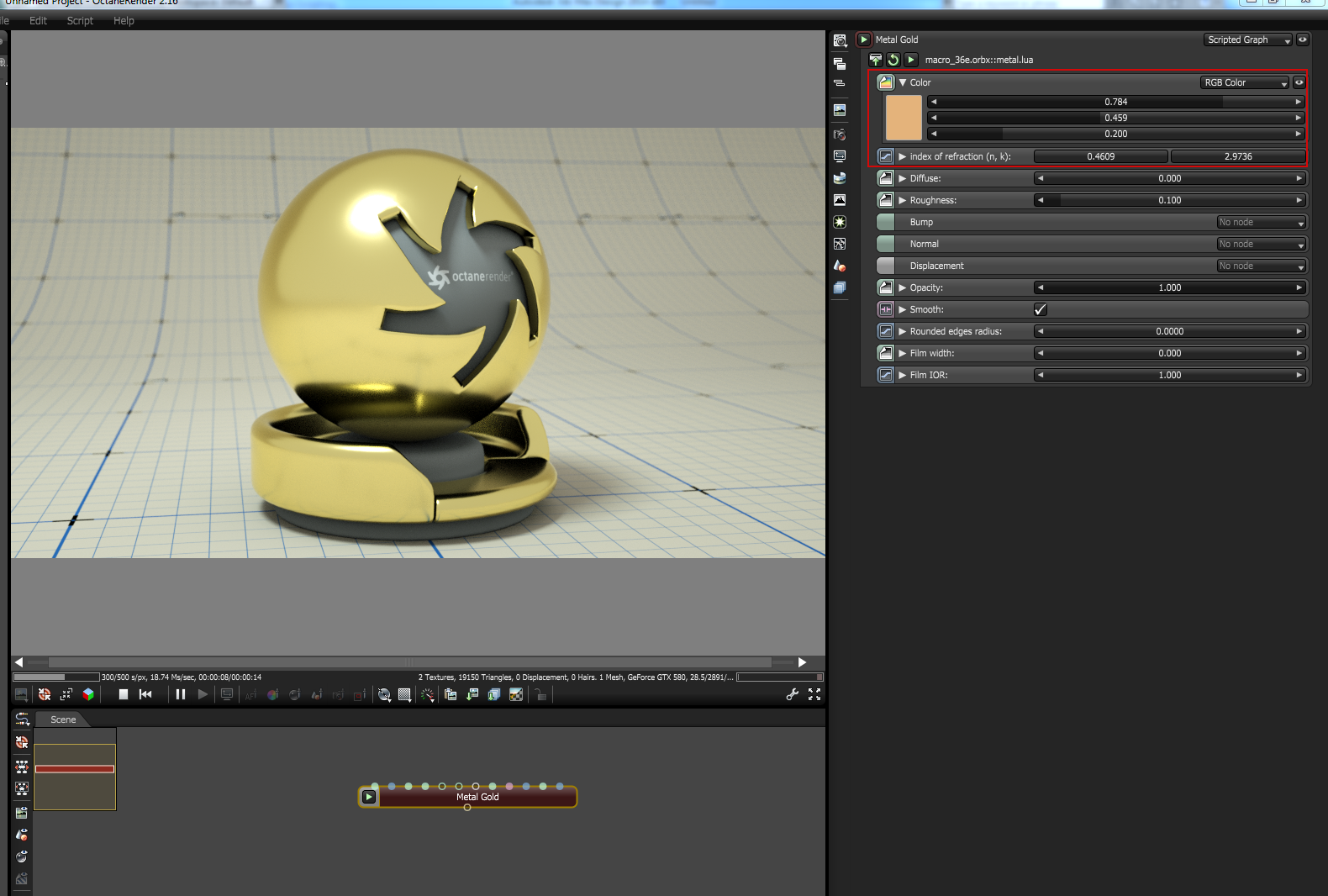Expand the Film IOR row
Screen dimensions: 1328x896
(x=903, y=375)
